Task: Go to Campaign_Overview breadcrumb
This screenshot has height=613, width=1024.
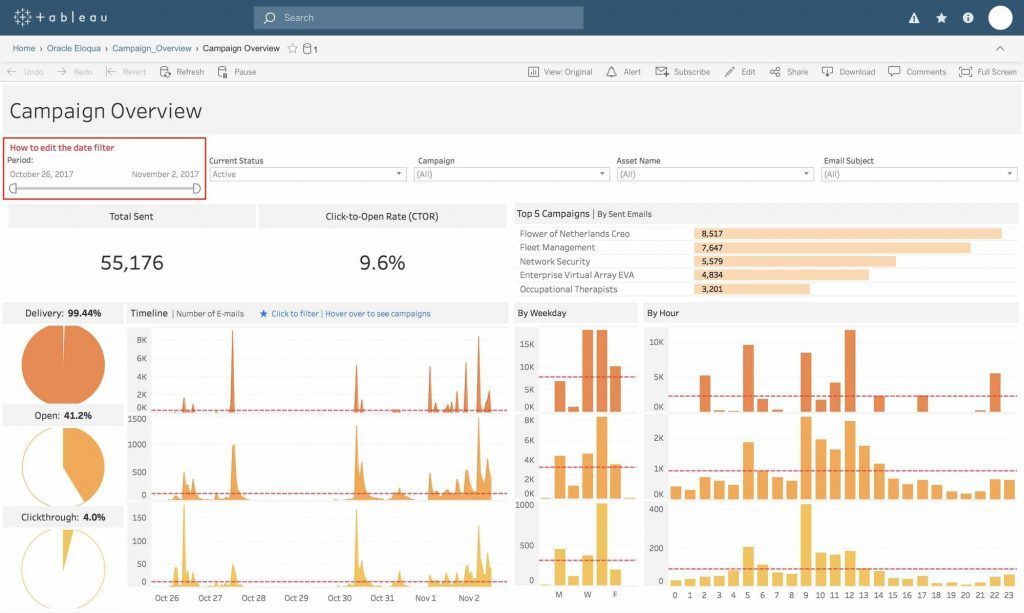Action: [x=152, y=48]
